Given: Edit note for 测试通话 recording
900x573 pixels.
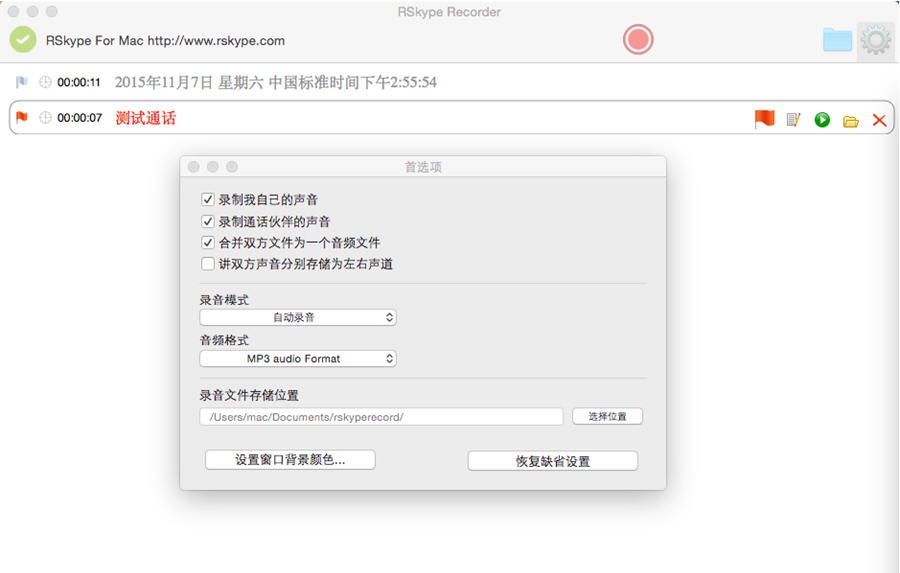Looking at the screenshot, I should tap(793, 119).
